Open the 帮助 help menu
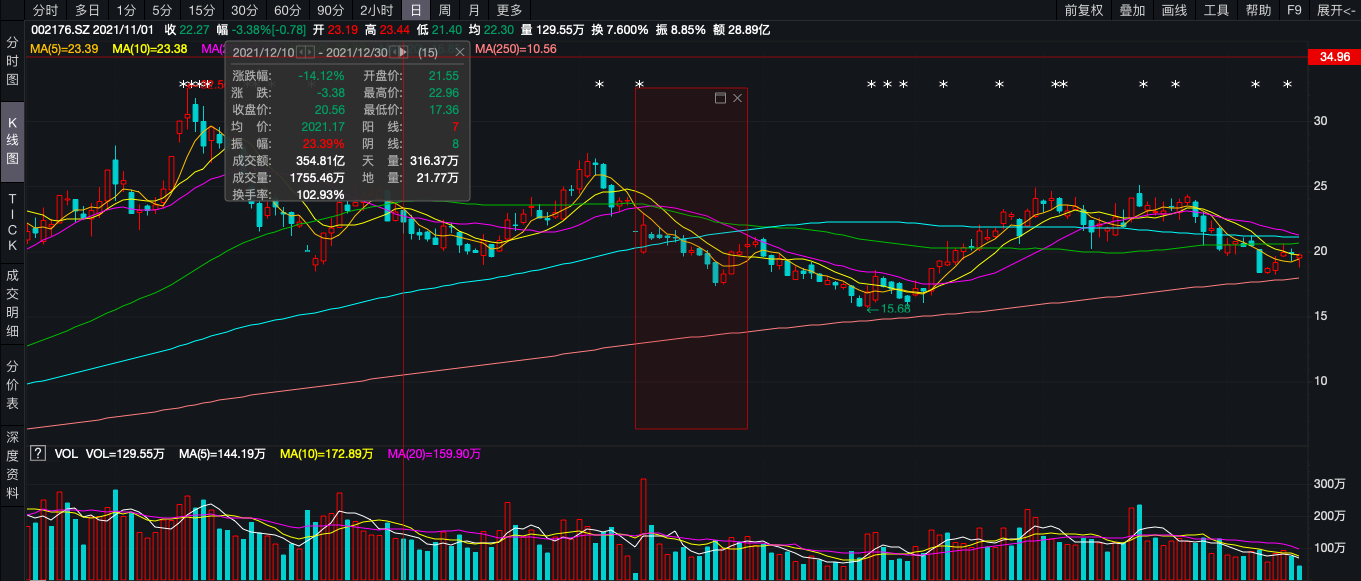Image resolution: width=1361 pixels, height=581 pixels. tap(1258, 10)
